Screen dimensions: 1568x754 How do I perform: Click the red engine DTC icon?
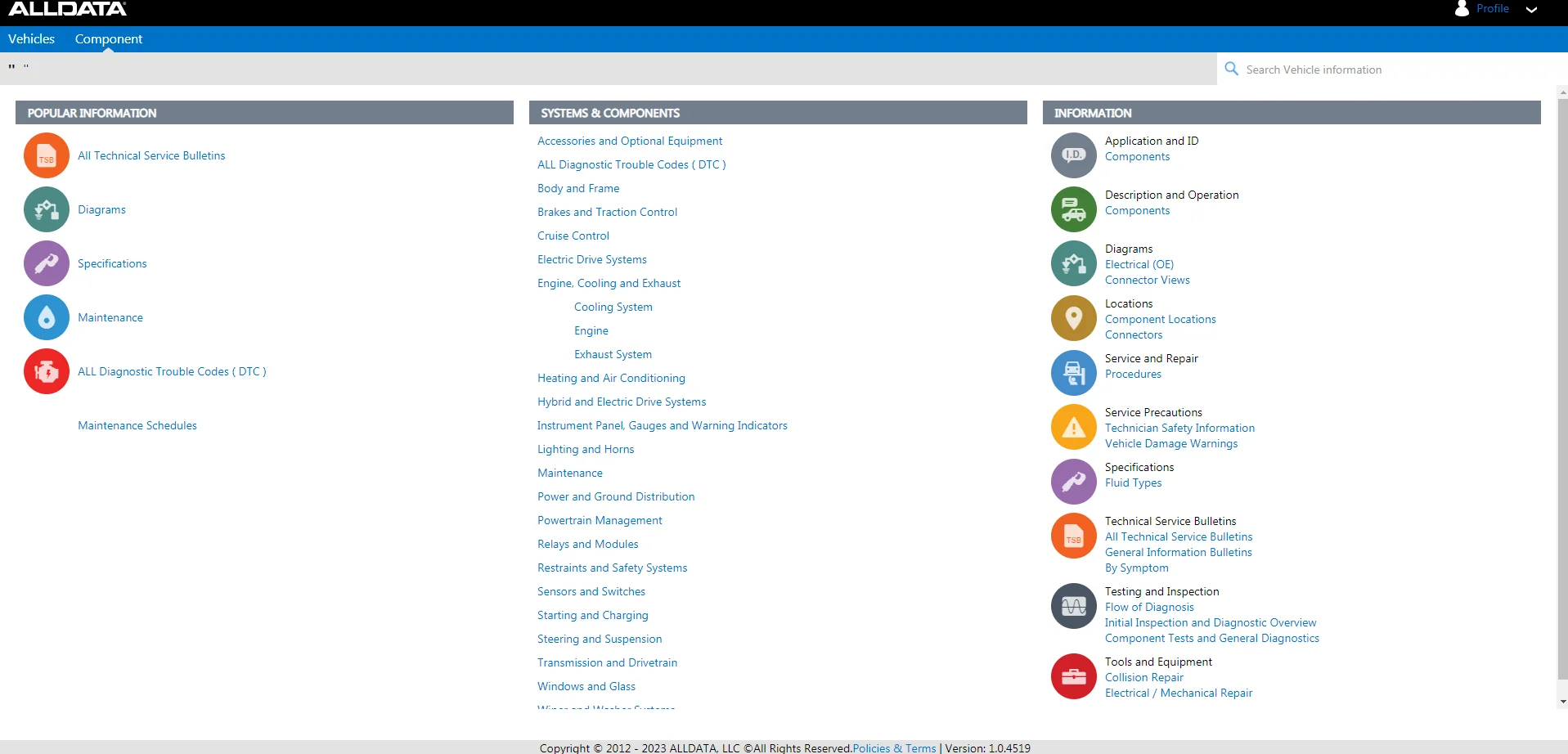tap(47, 371)
